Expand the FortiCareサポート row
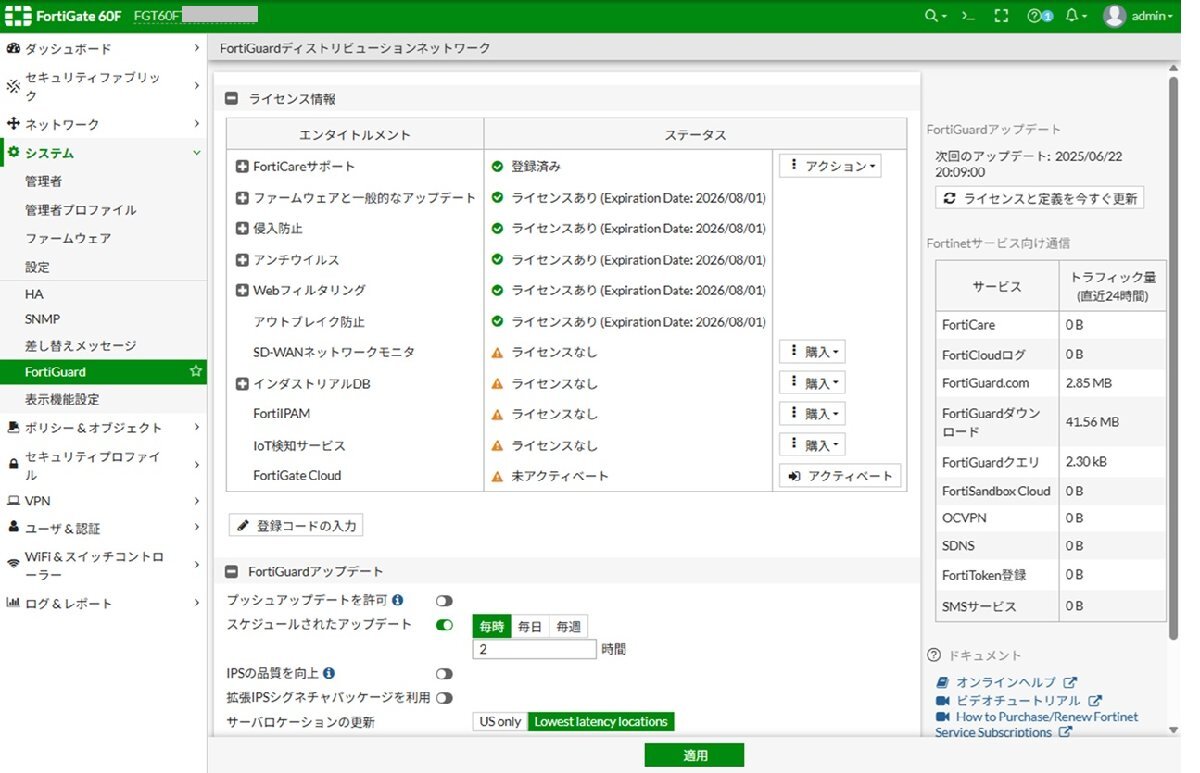1200x773 pixels. tap(242, 166)
